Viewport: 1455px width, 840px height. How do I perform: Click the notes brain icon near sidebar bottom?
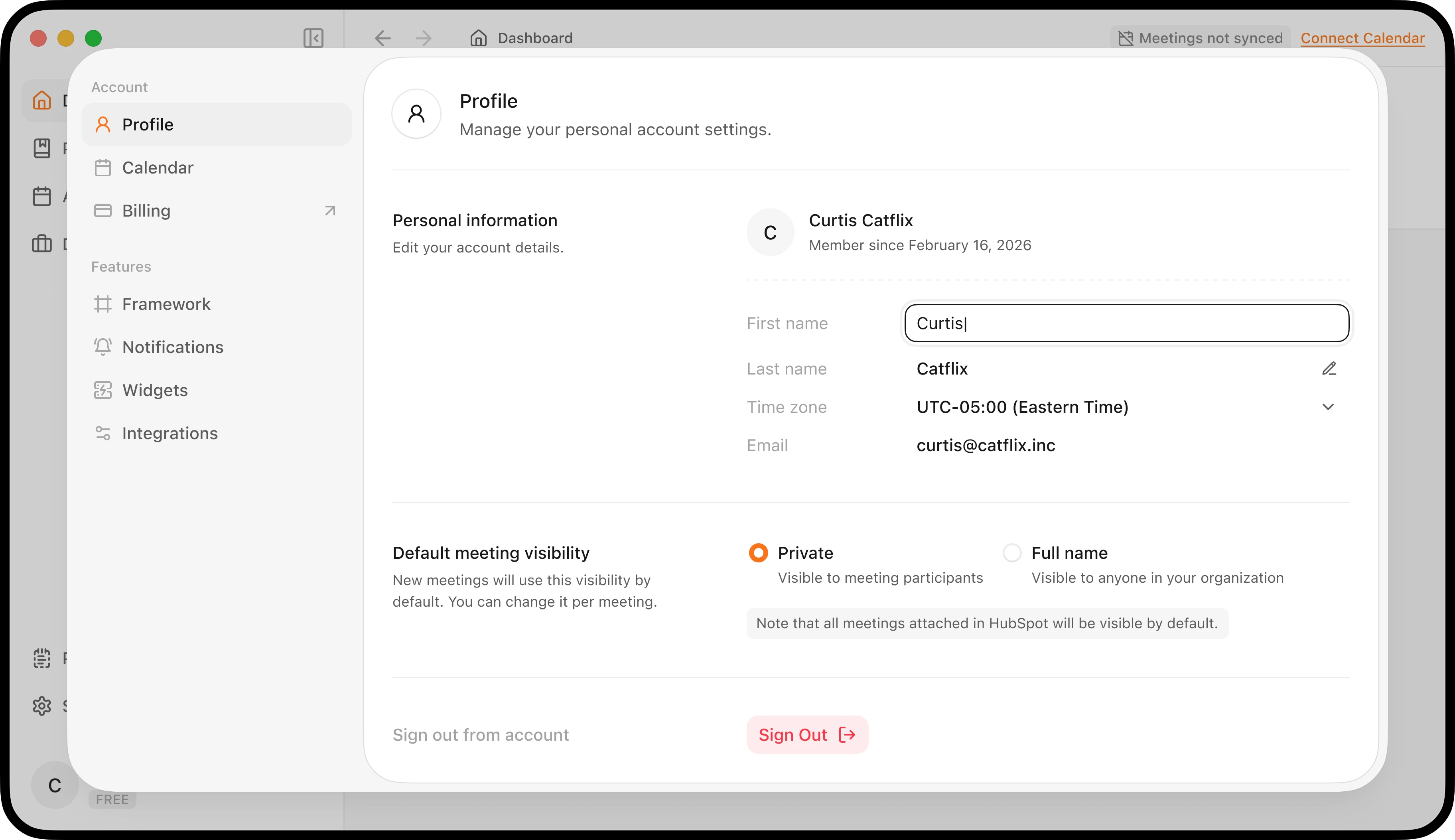(x=41, y=658)
